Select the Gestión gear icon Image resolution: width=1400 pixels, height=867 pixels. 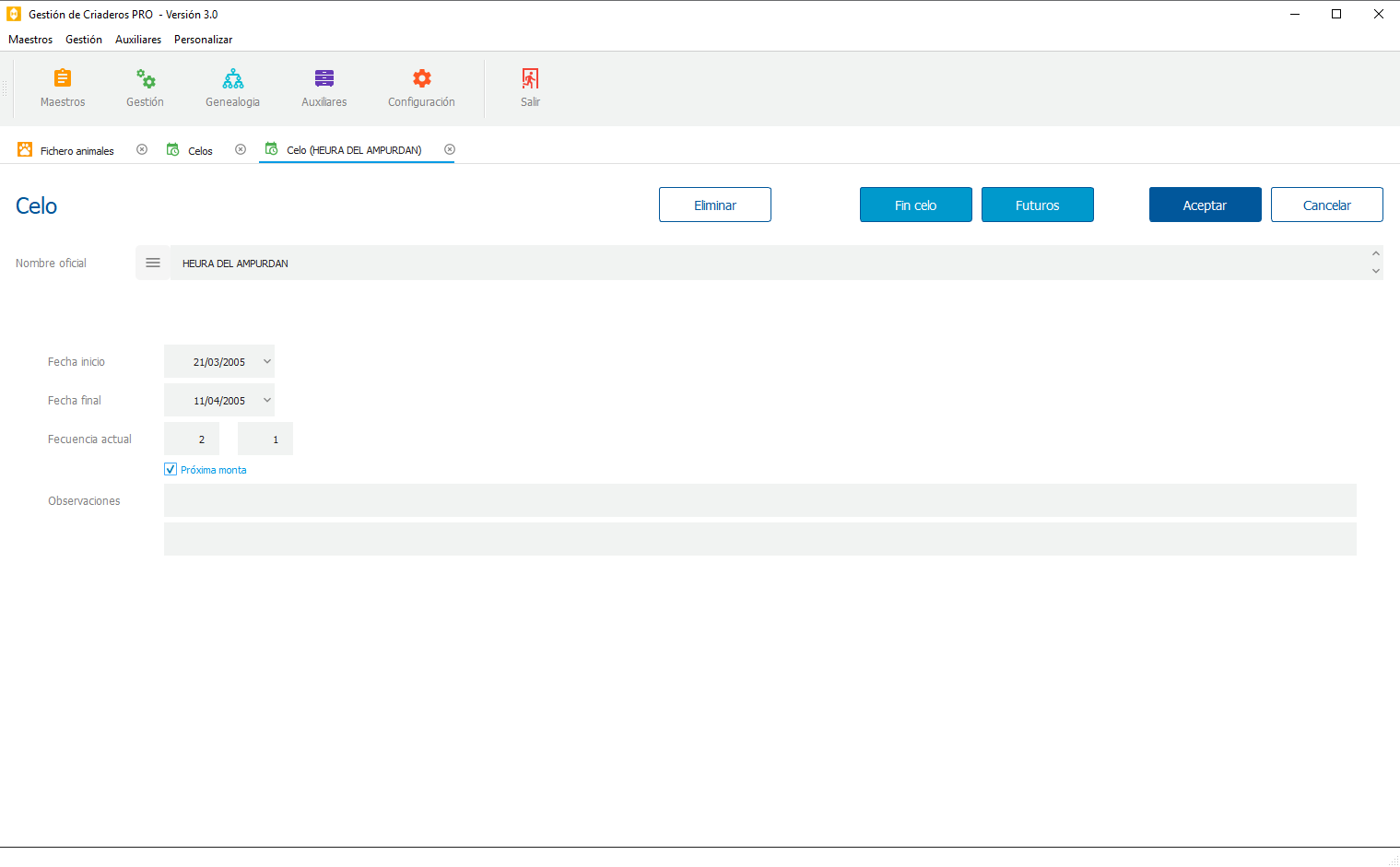[145, 88]
